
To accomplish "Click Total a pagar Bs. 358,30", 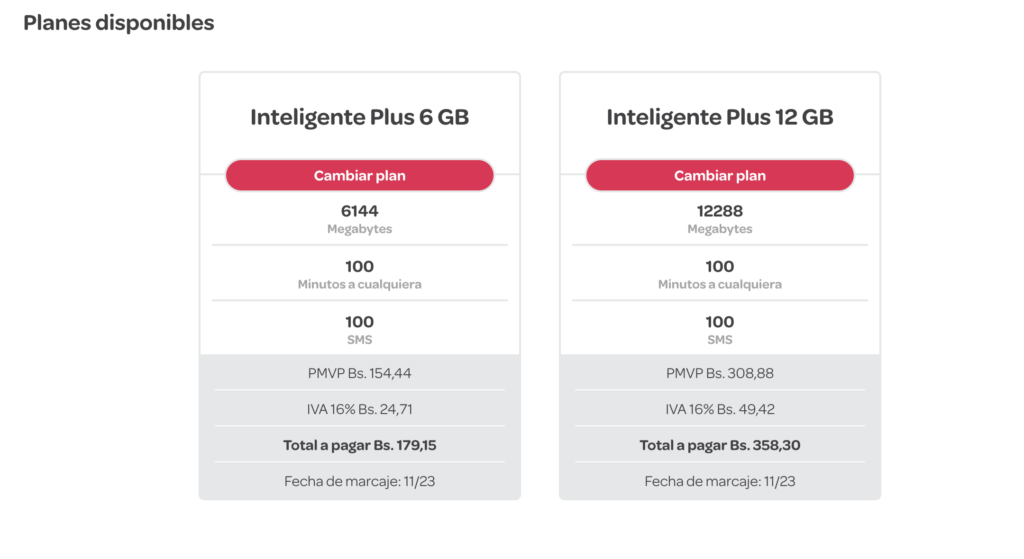I will 719,445.
